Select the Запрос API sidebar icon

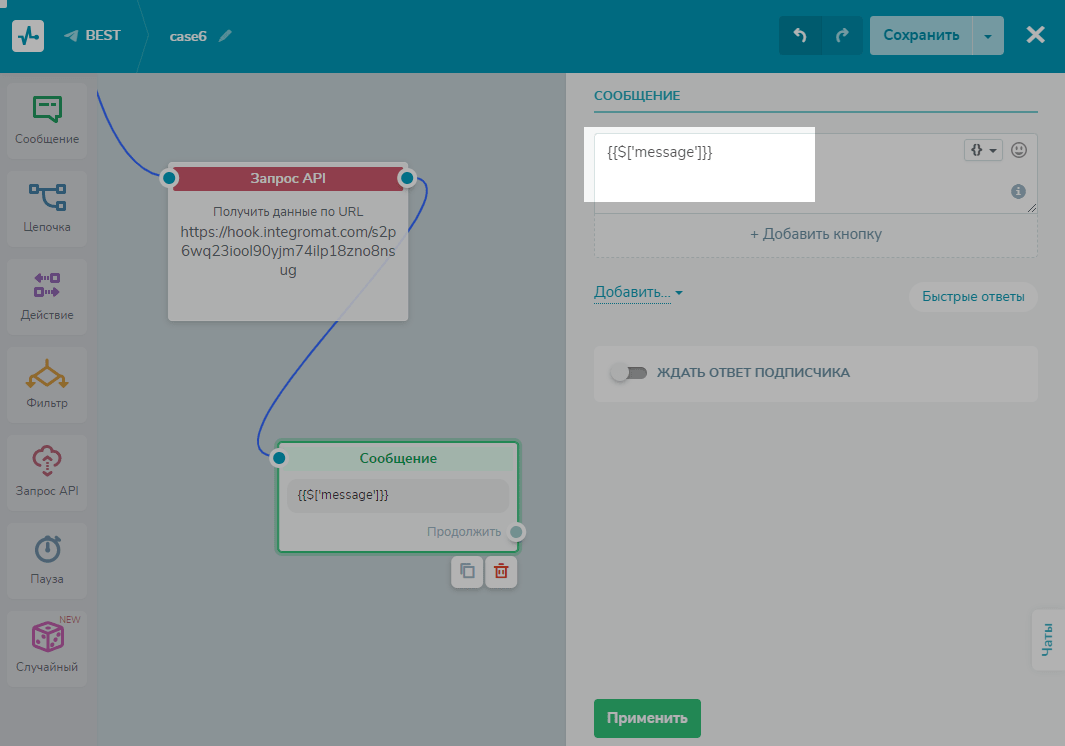47,472
